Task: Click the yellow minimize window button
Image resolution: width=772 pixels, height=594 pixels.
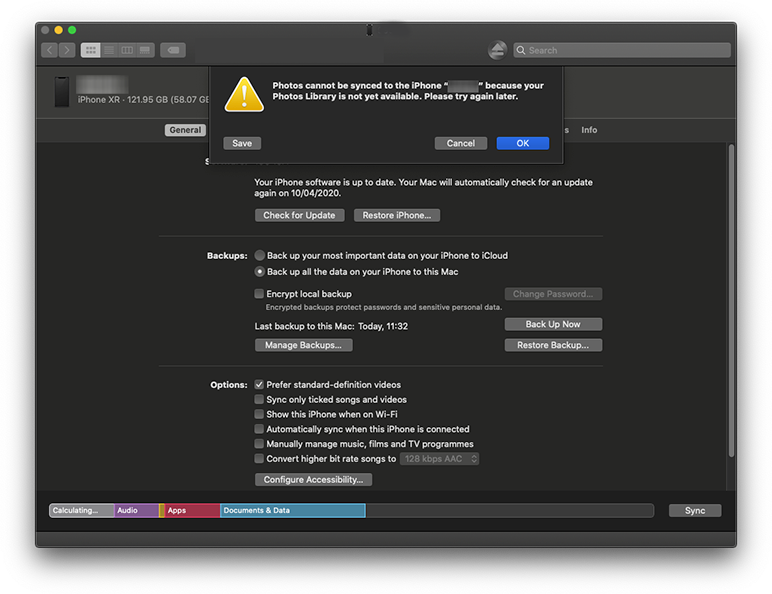Action: coord(58,30)
